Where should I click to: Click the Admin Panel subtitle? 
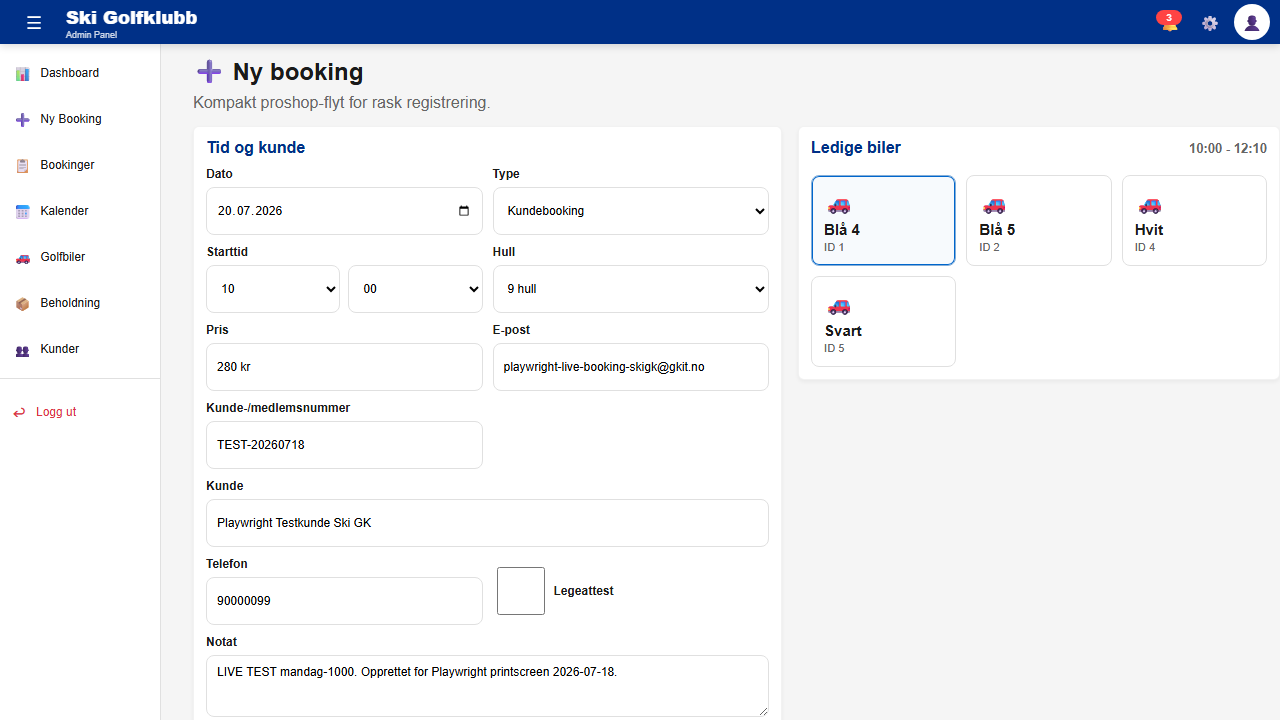[92, 34]
